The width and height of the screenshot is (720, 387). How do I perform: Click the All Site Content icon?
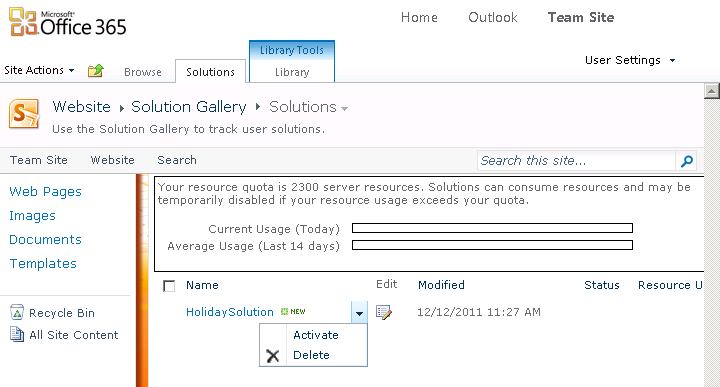[x=17, y=334]
